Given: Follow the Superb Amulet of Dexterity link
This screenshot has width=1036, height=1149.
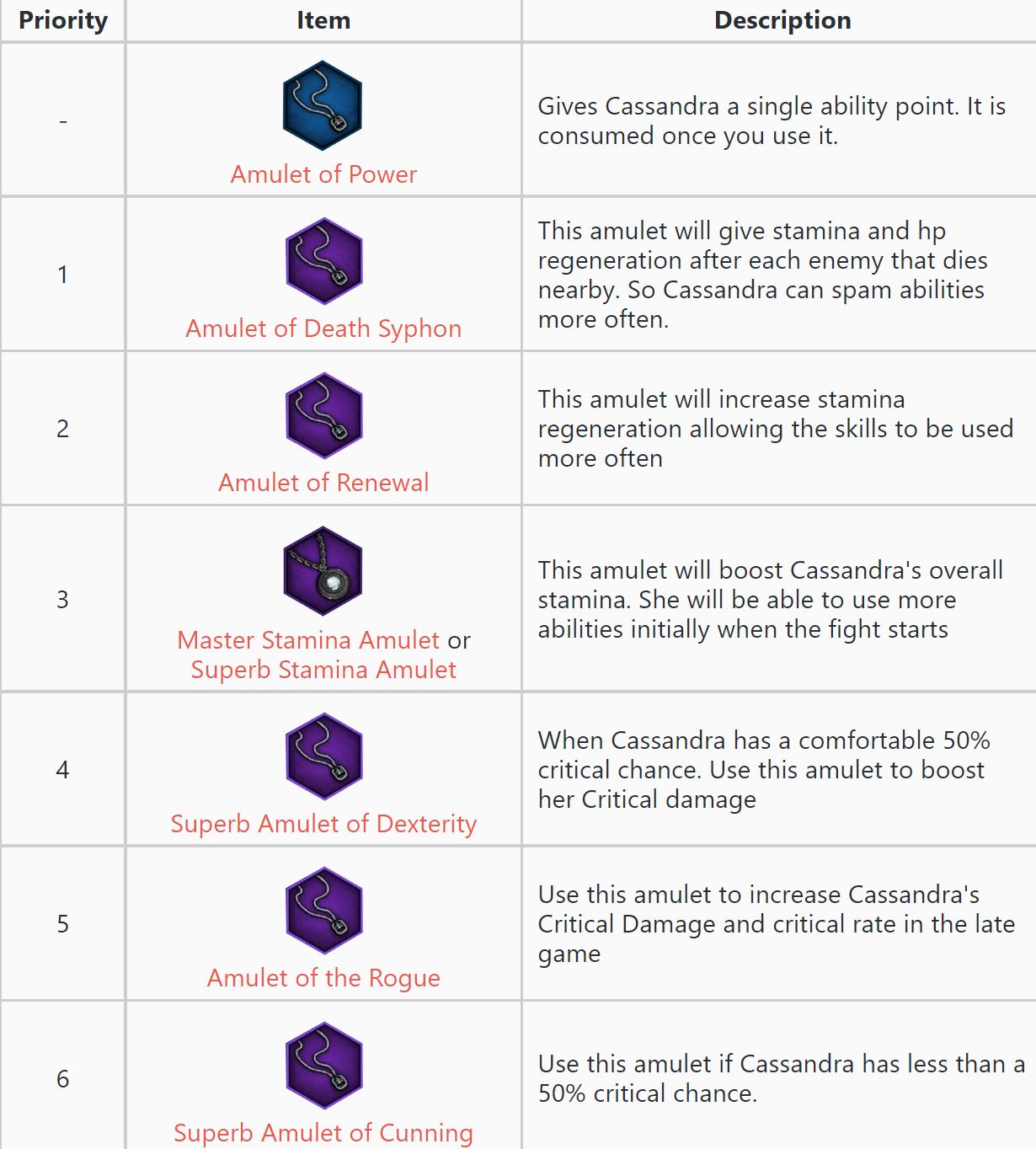Looking at the screenshot, I should click(323, 824).
